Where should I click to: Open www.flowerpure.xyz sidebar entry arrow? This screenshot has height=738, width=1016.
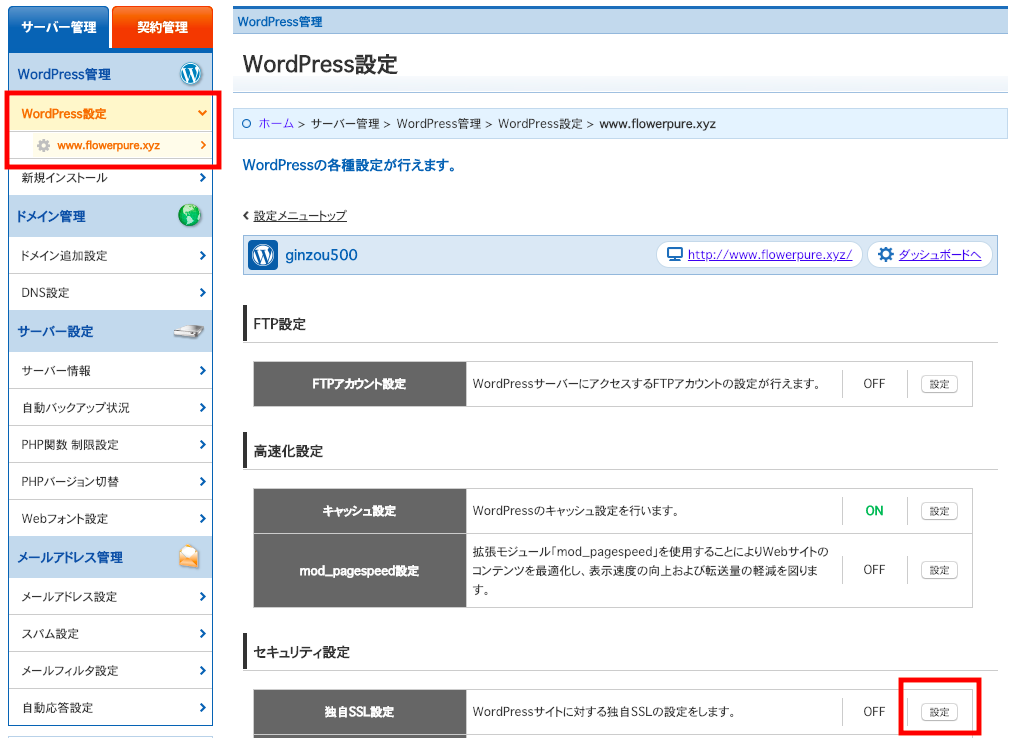pyautogui.click(x=203, y=145)
